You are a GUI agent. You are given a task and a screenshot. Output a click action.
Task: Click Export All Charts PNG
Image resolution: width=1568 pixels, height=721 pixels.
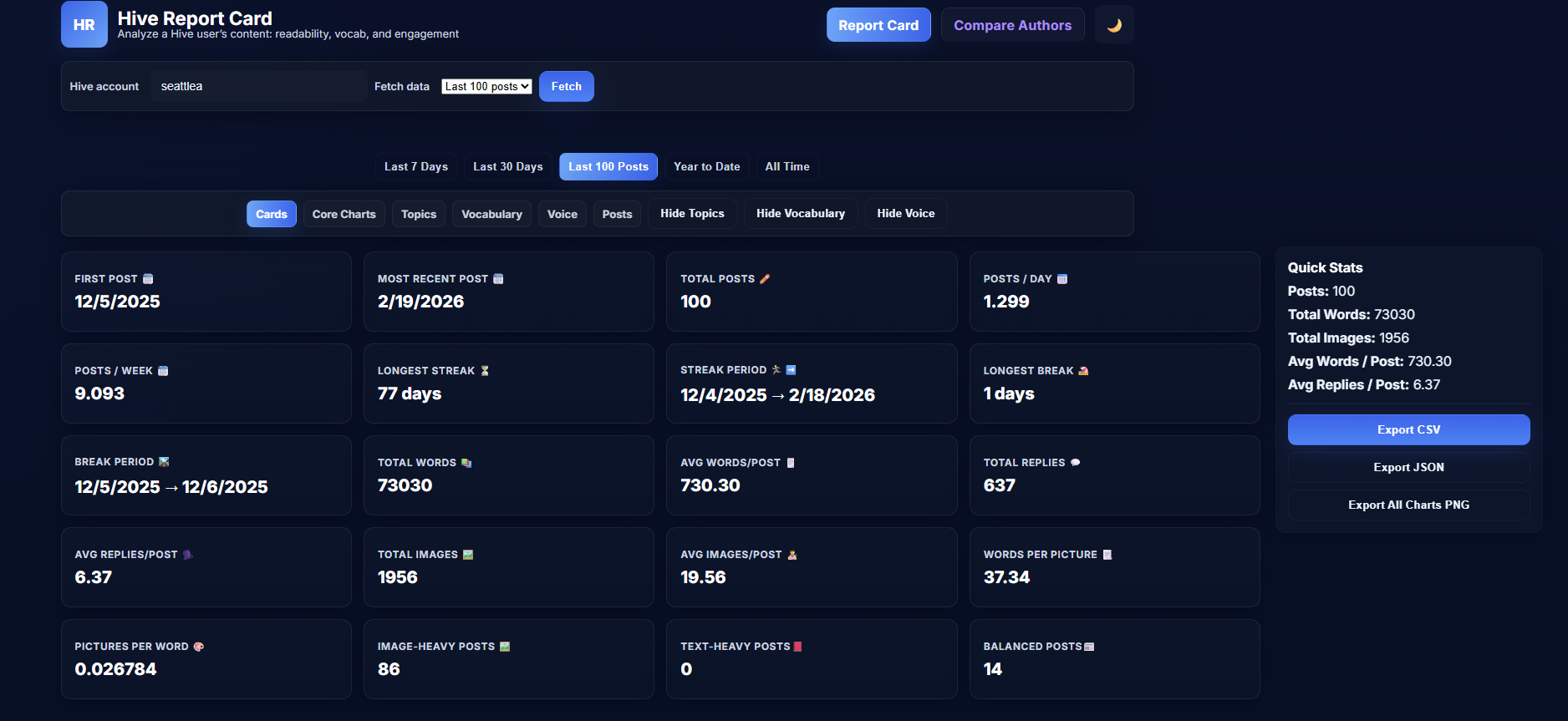(x=1408, y=505)
